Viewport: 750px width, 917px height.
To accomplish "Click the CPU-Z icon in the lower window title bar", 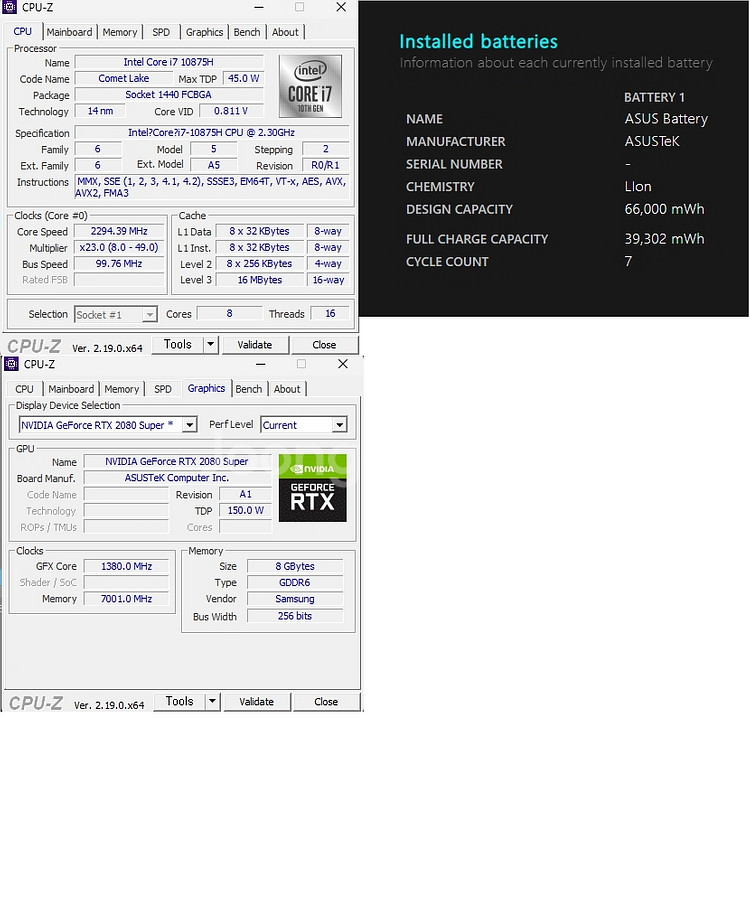I will (x=12, y=364).
